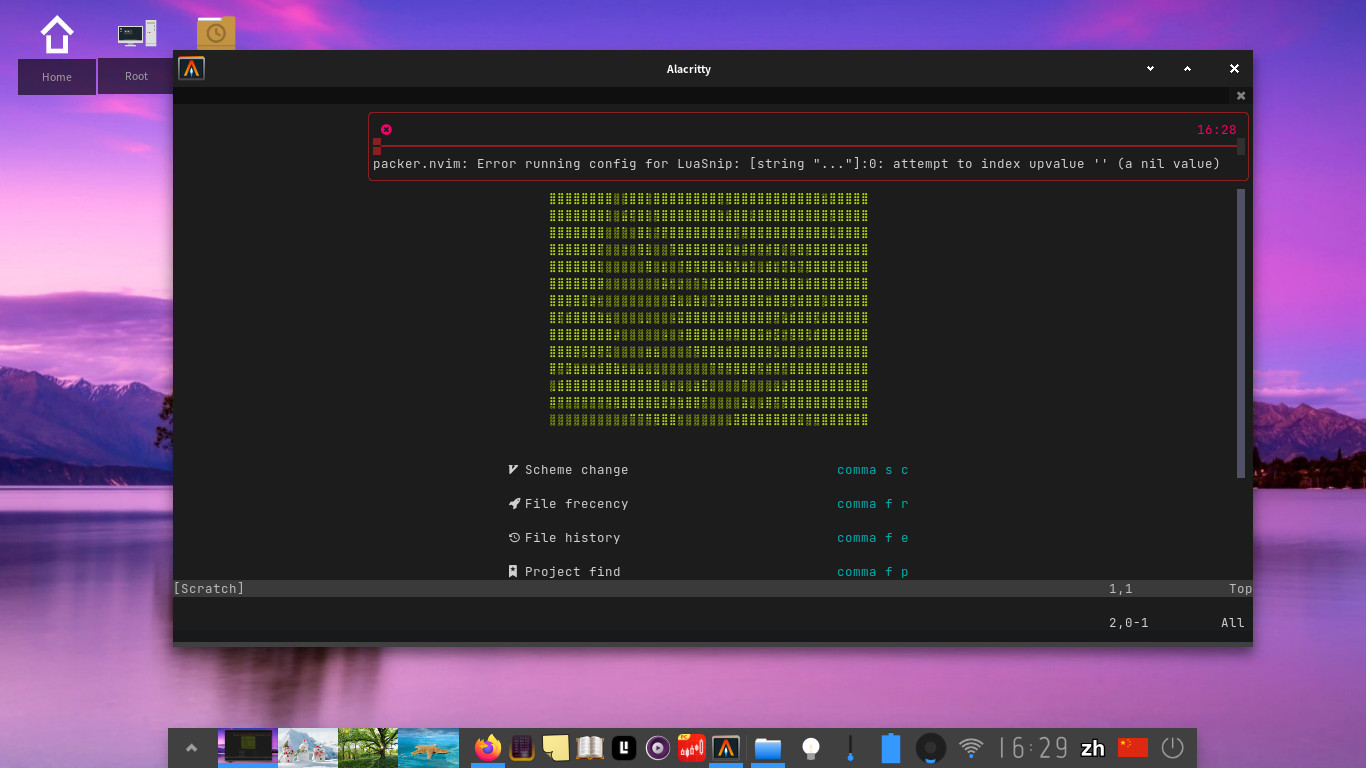
Task: Expand the taskbar using the up arrow
Action: tap(191, 747)
